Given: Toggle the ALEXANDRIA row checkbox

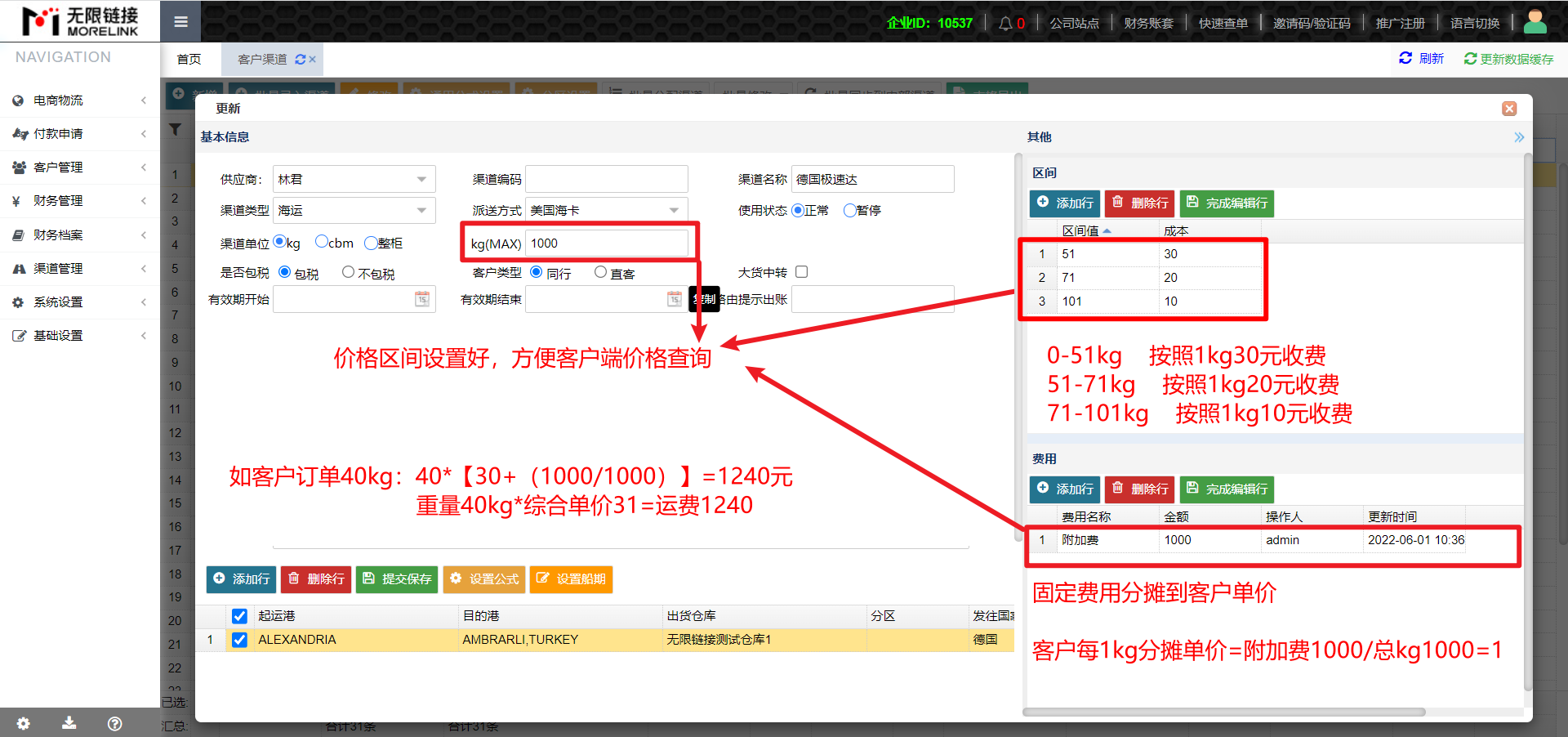Looking at the screenshot, I should click(239, 640).
